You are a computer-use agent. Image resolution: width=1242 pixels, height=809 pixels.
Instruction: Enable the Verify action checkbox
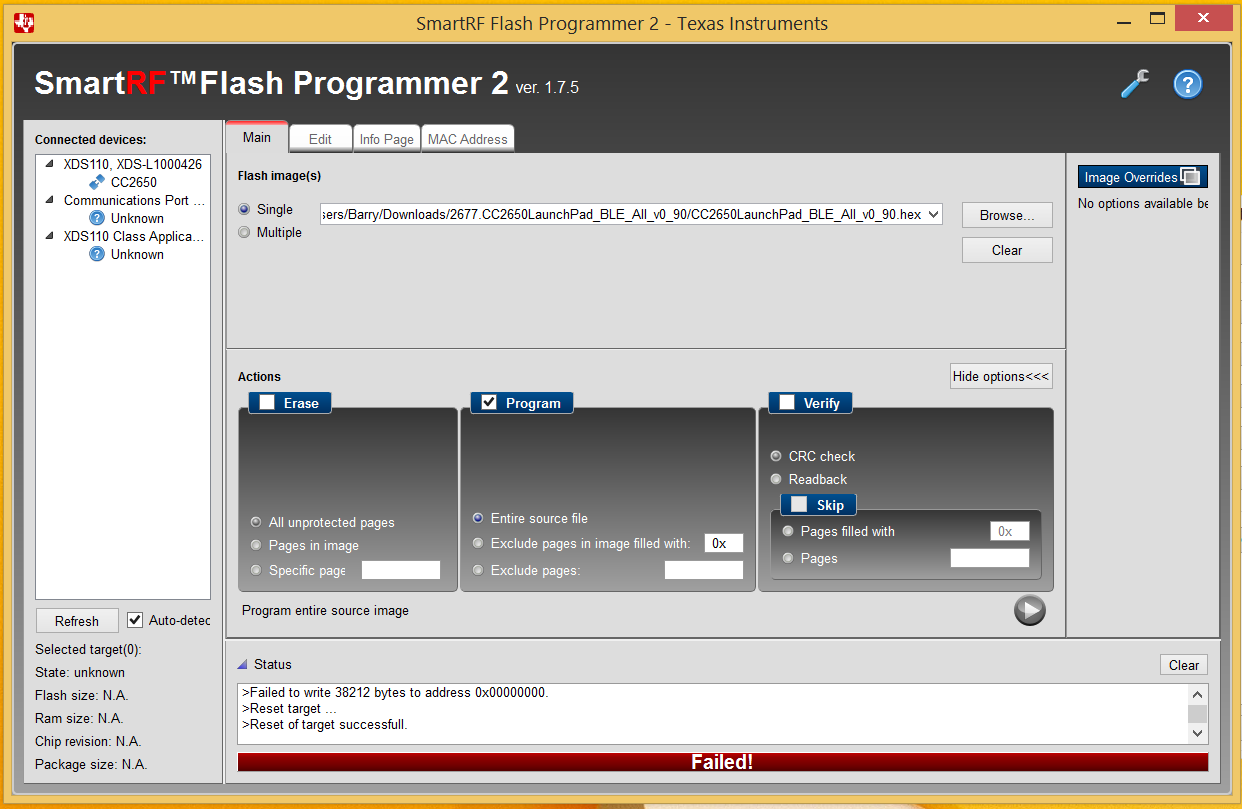pos(787,402)
